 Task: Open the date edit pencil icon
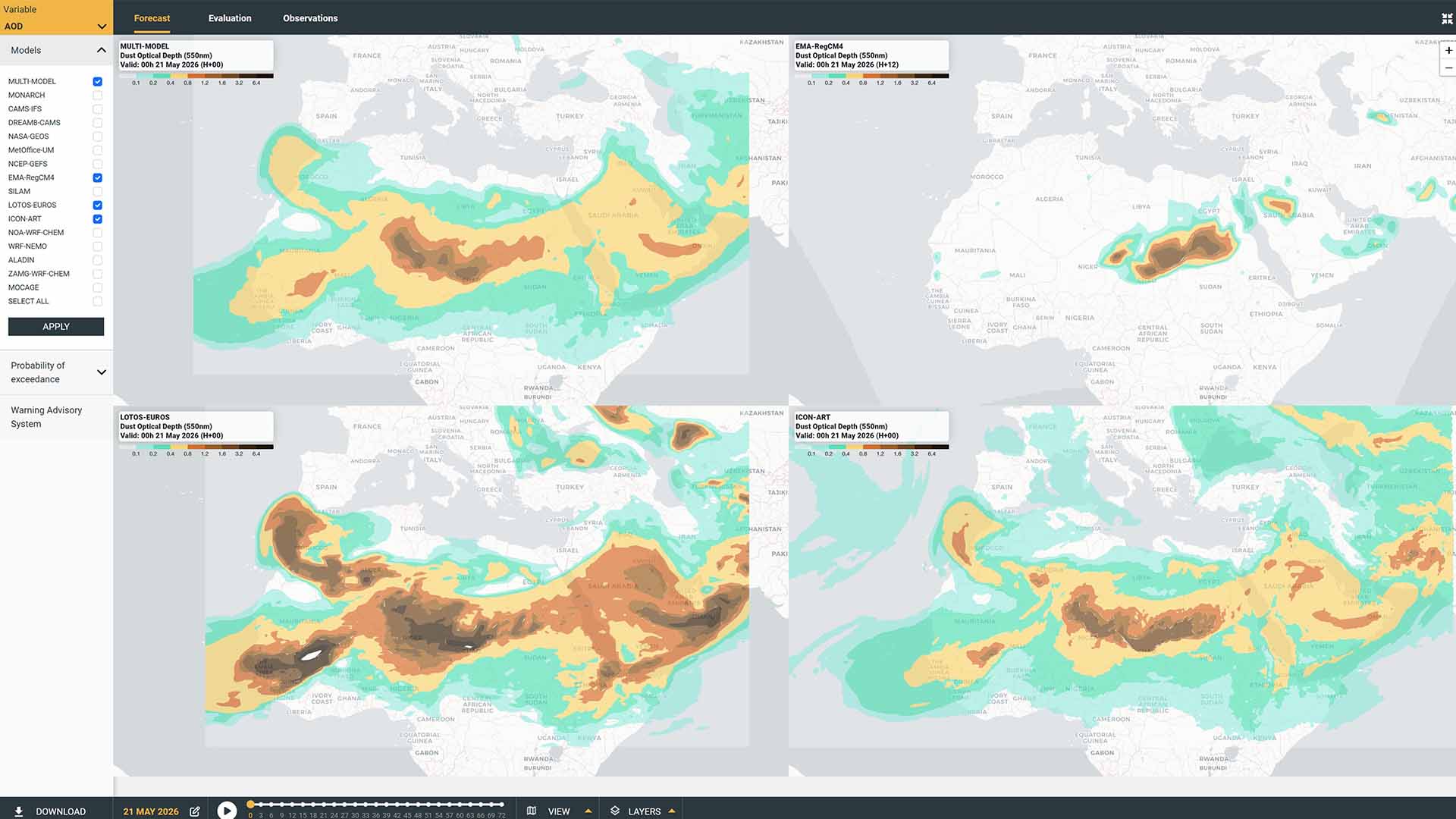(x=195, y=811)
